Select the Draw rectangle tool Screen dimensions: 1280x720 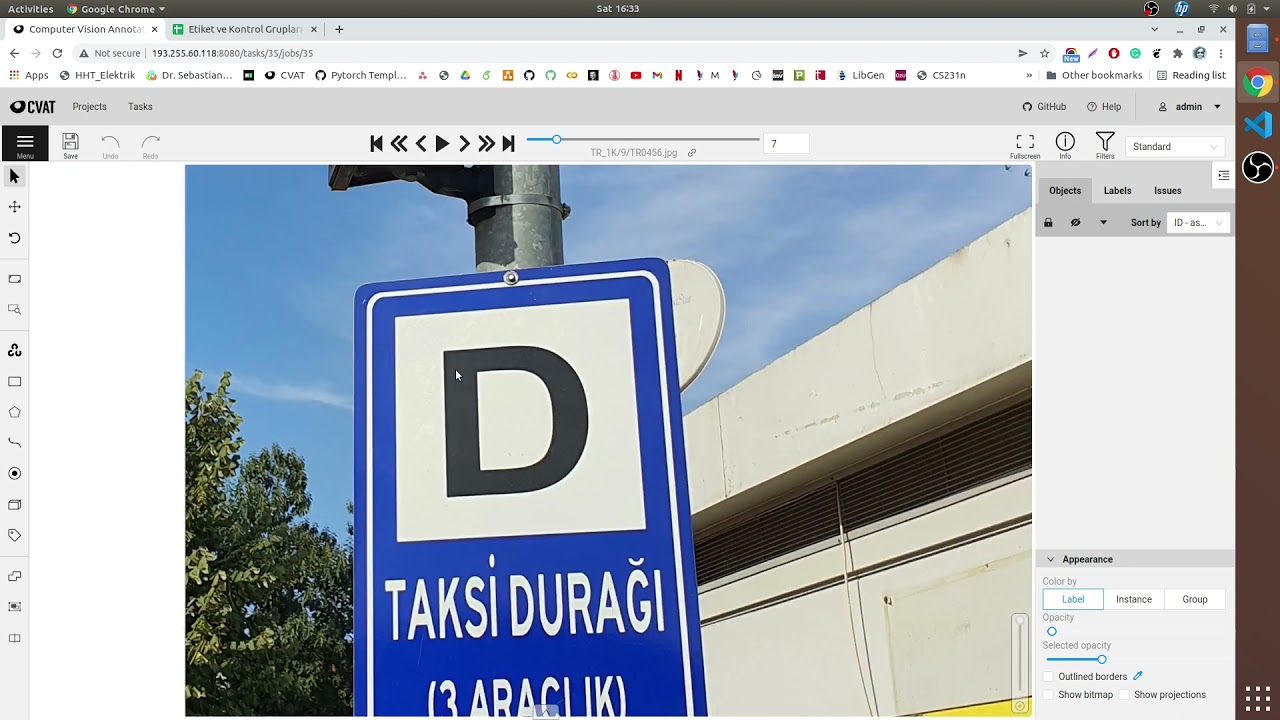(14, 381)
